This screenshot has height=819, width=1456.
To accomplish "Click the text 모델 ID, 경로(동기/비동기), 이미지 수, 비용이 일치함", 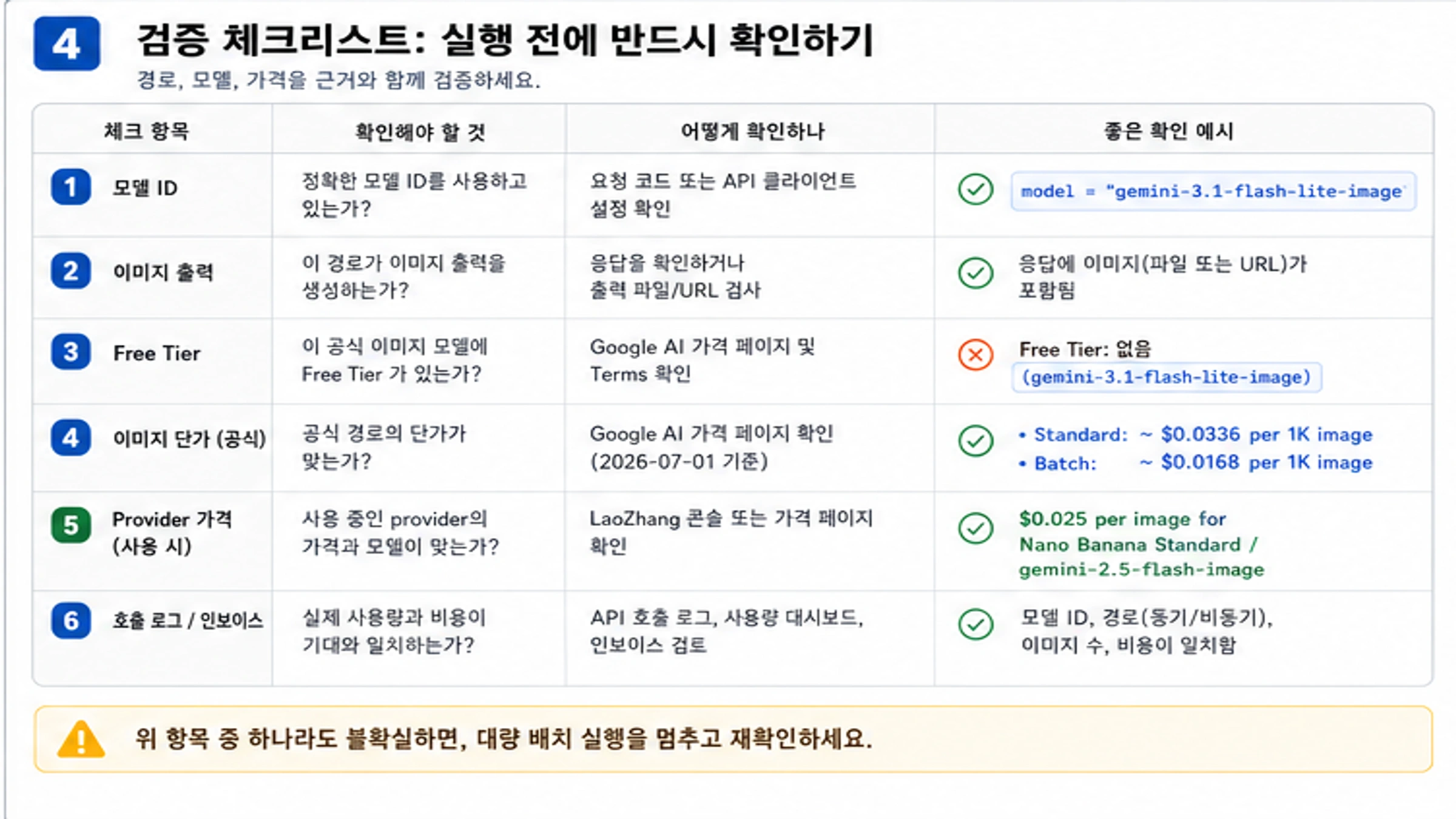I will 1147,631.
